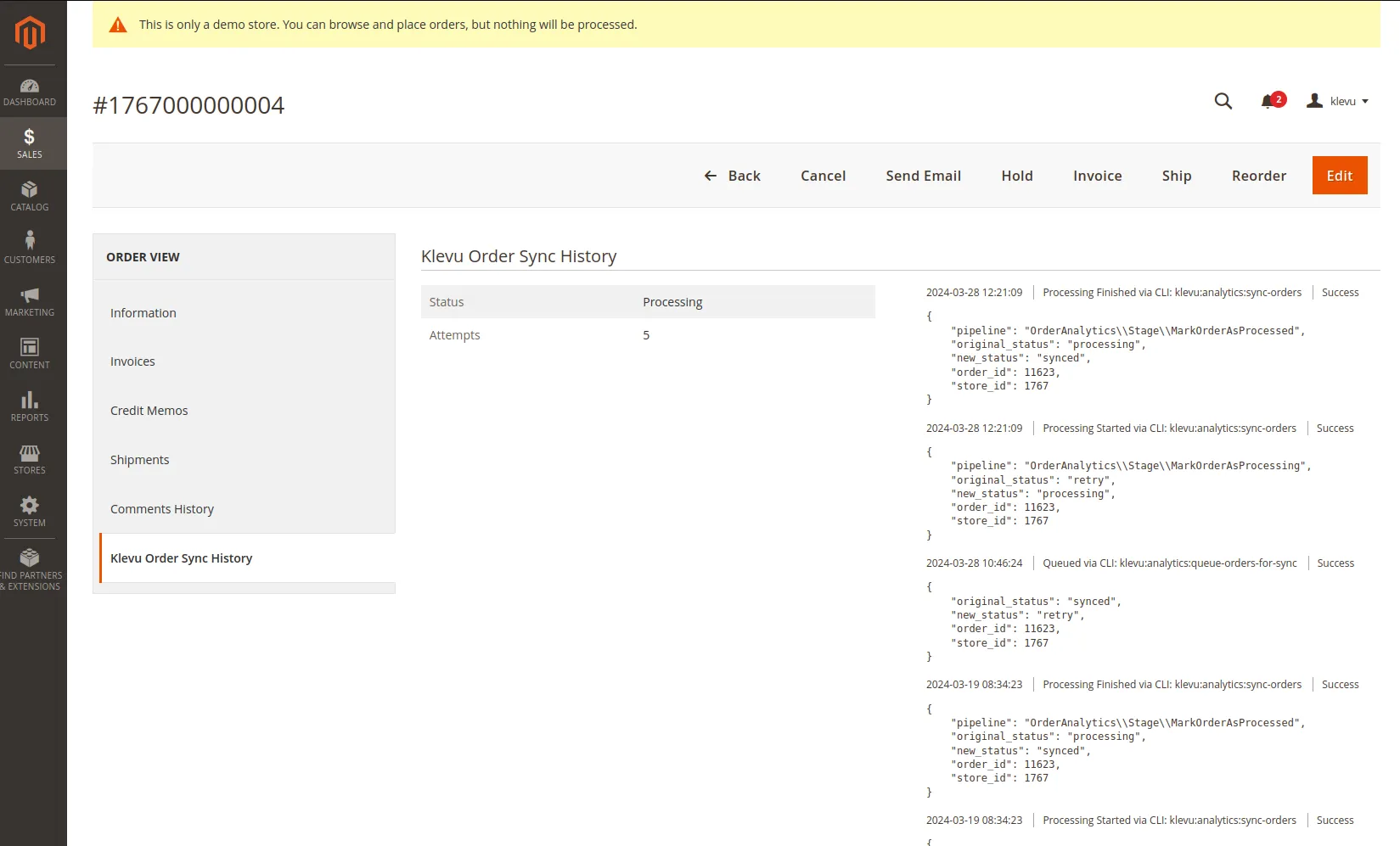
Task: Select Klevu Order Sync History tab
Action: click(247, 558)
